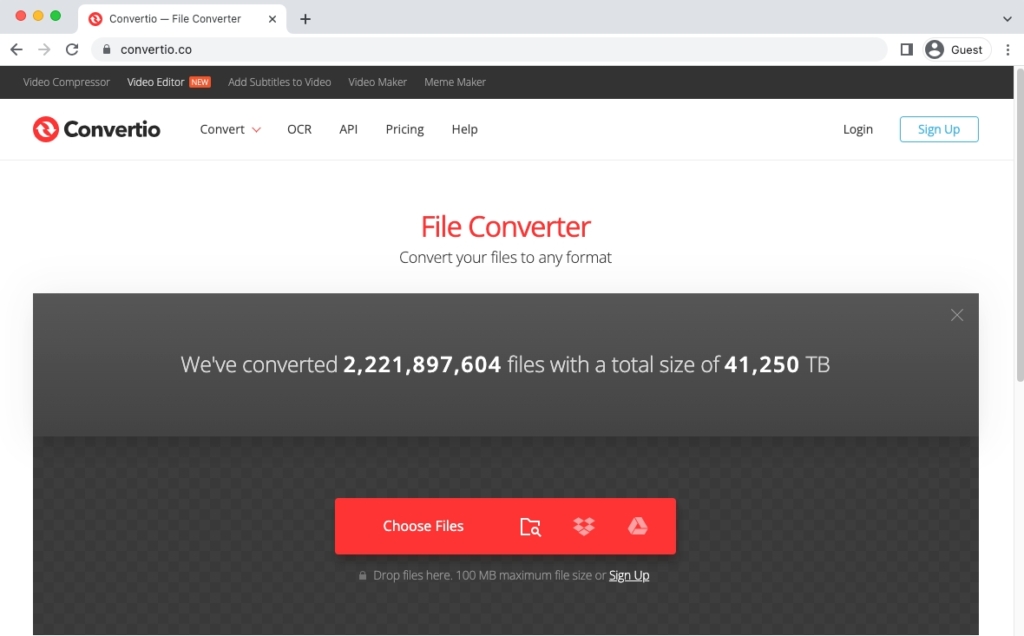Open Video Editor from top bar
The image size is (1024, 636).
pos(156,82)
